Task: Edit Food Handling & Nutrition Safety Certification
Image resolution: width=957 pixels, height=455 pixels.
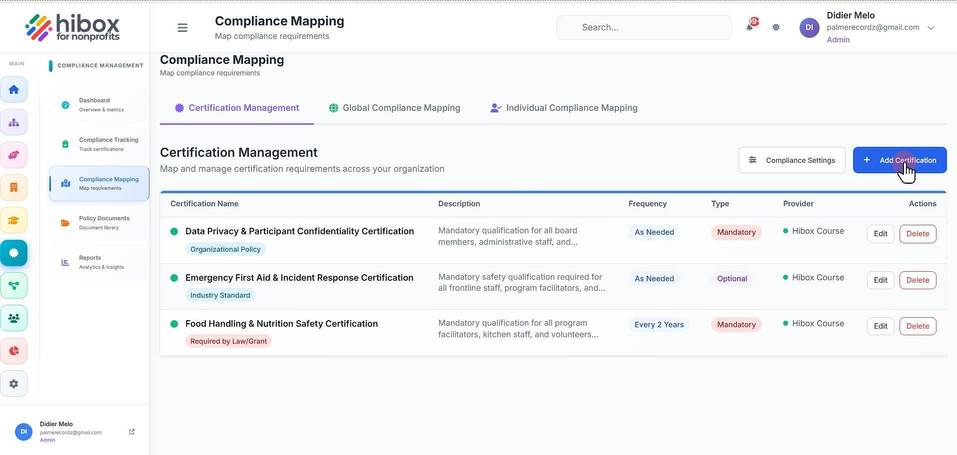Action: pyautogui.click(x=880, y=326)
